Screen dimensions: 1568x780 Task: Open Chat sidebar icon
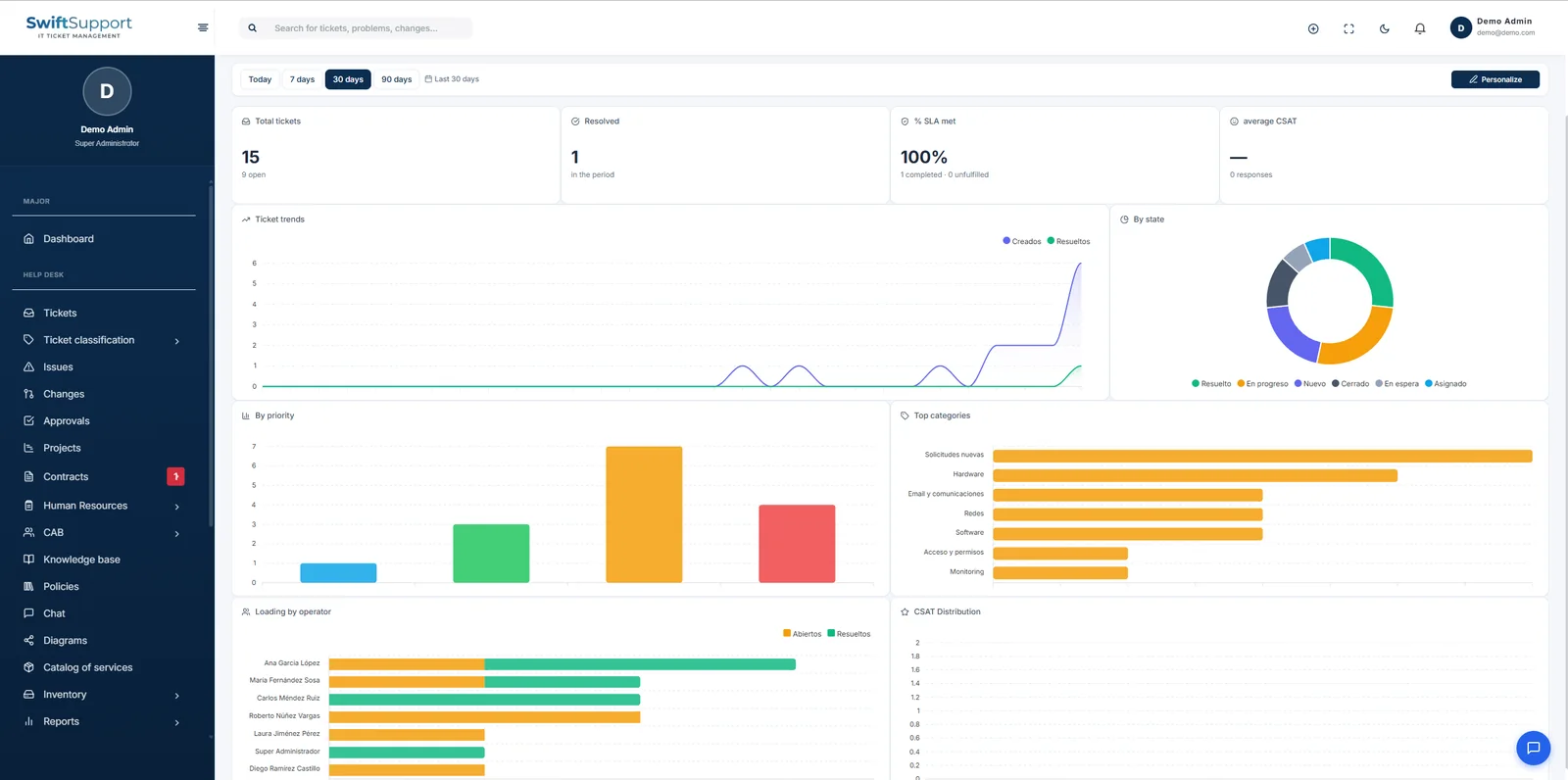point(28,613)
